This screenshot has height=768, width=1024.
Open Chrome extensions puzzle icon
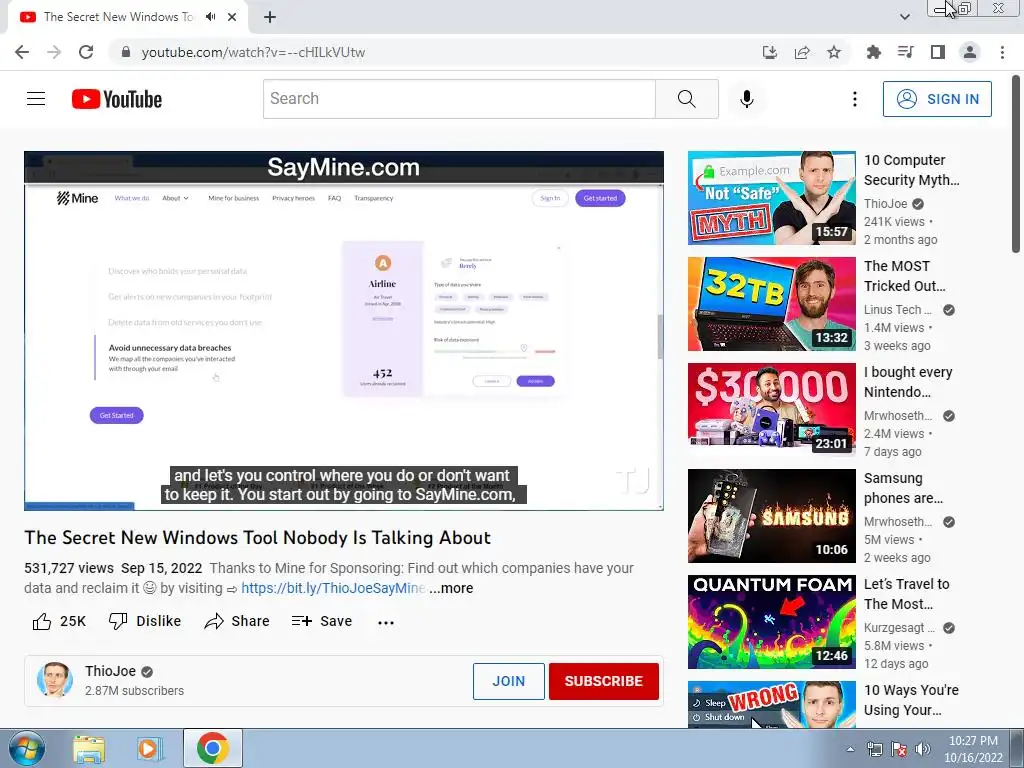(874, 52)
